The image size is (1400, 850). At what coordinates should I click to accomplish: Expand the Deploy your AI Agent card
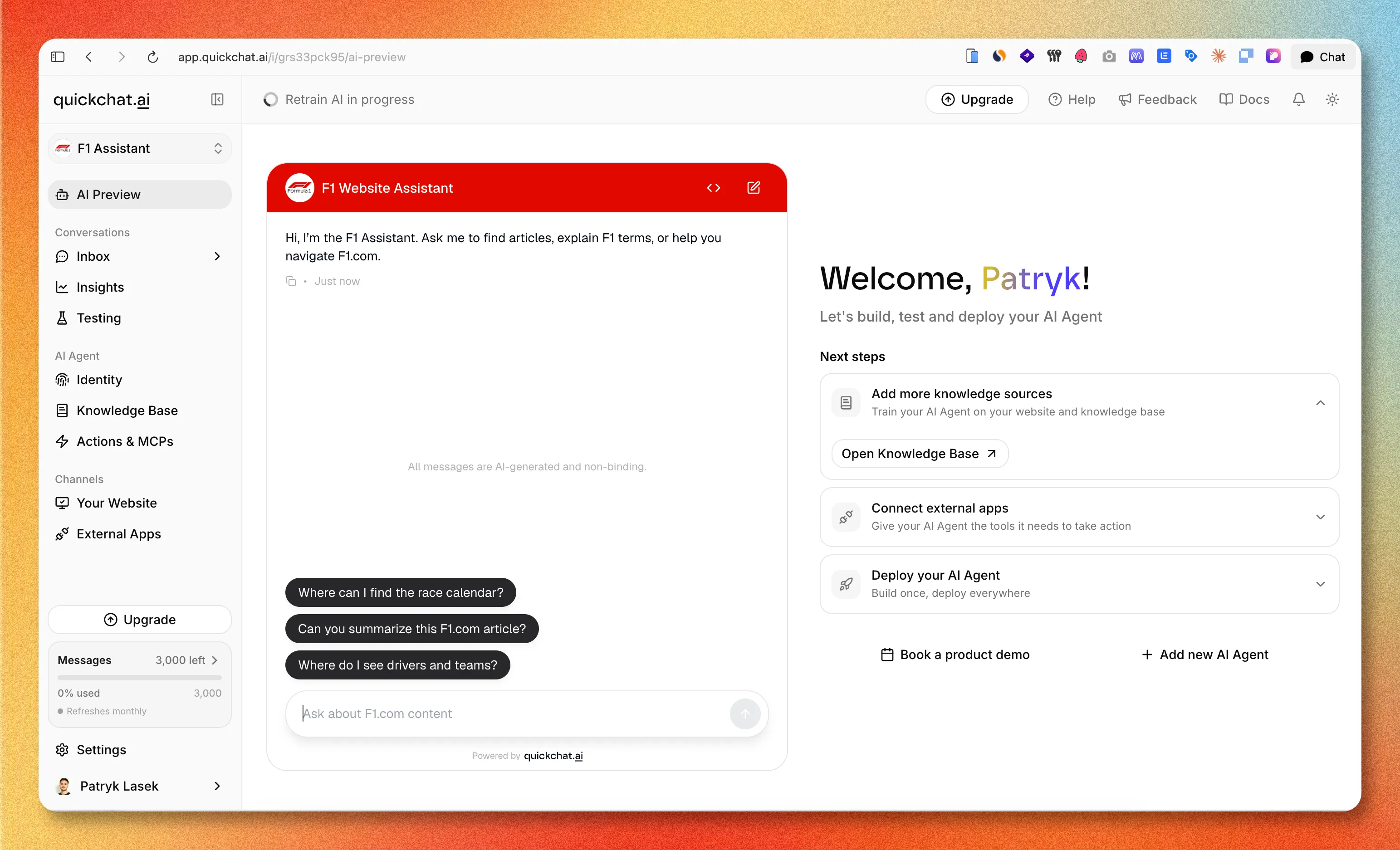point(1321,584)
